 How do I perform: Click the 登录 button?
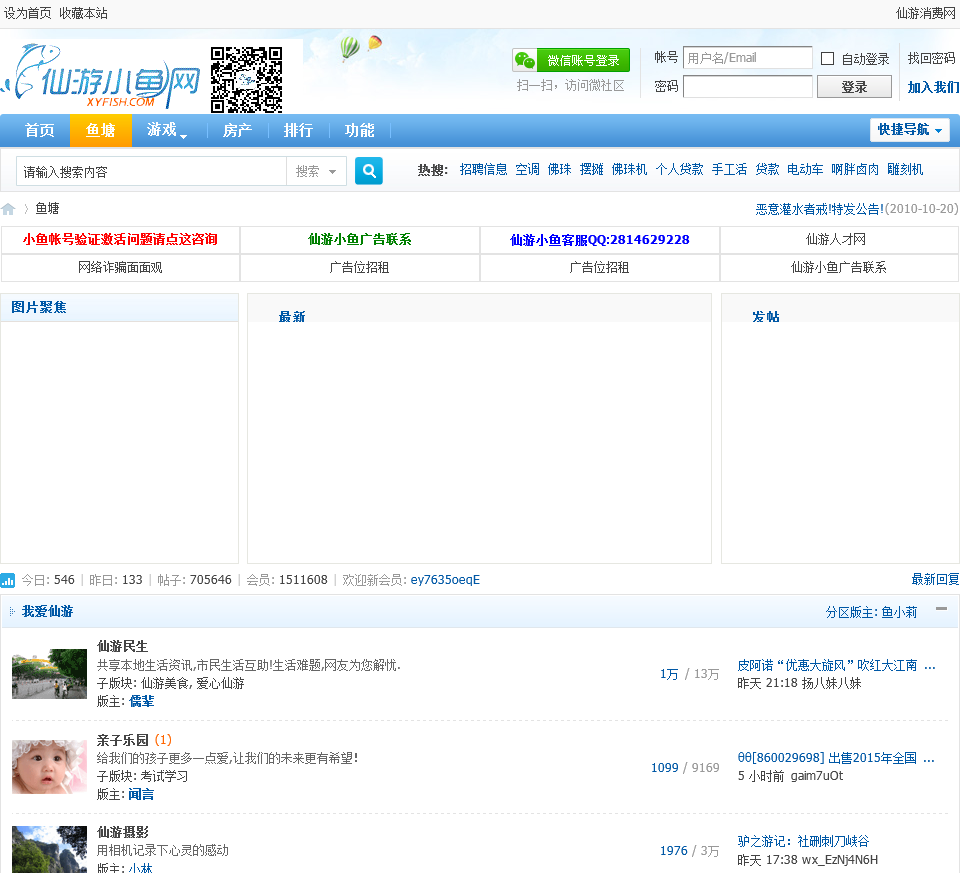pos(854,87)
